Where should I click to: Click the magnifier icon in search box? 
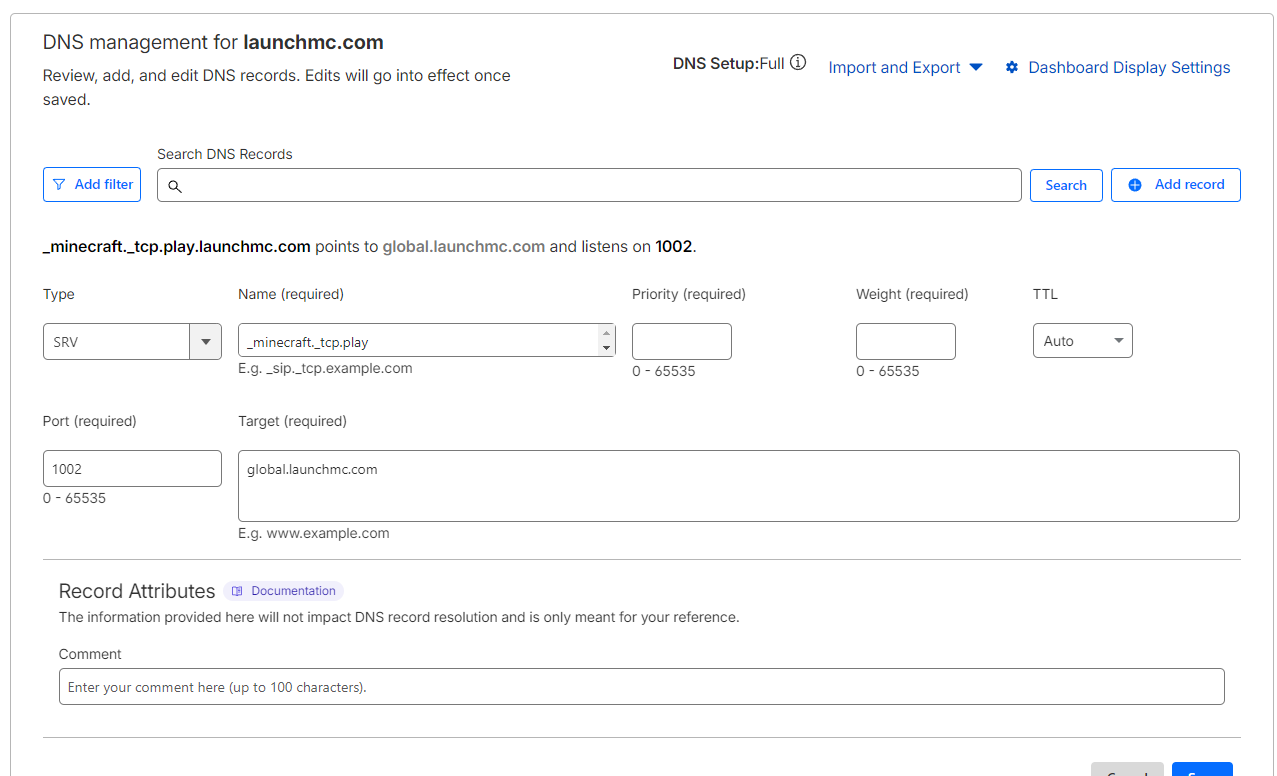(175, 186)
